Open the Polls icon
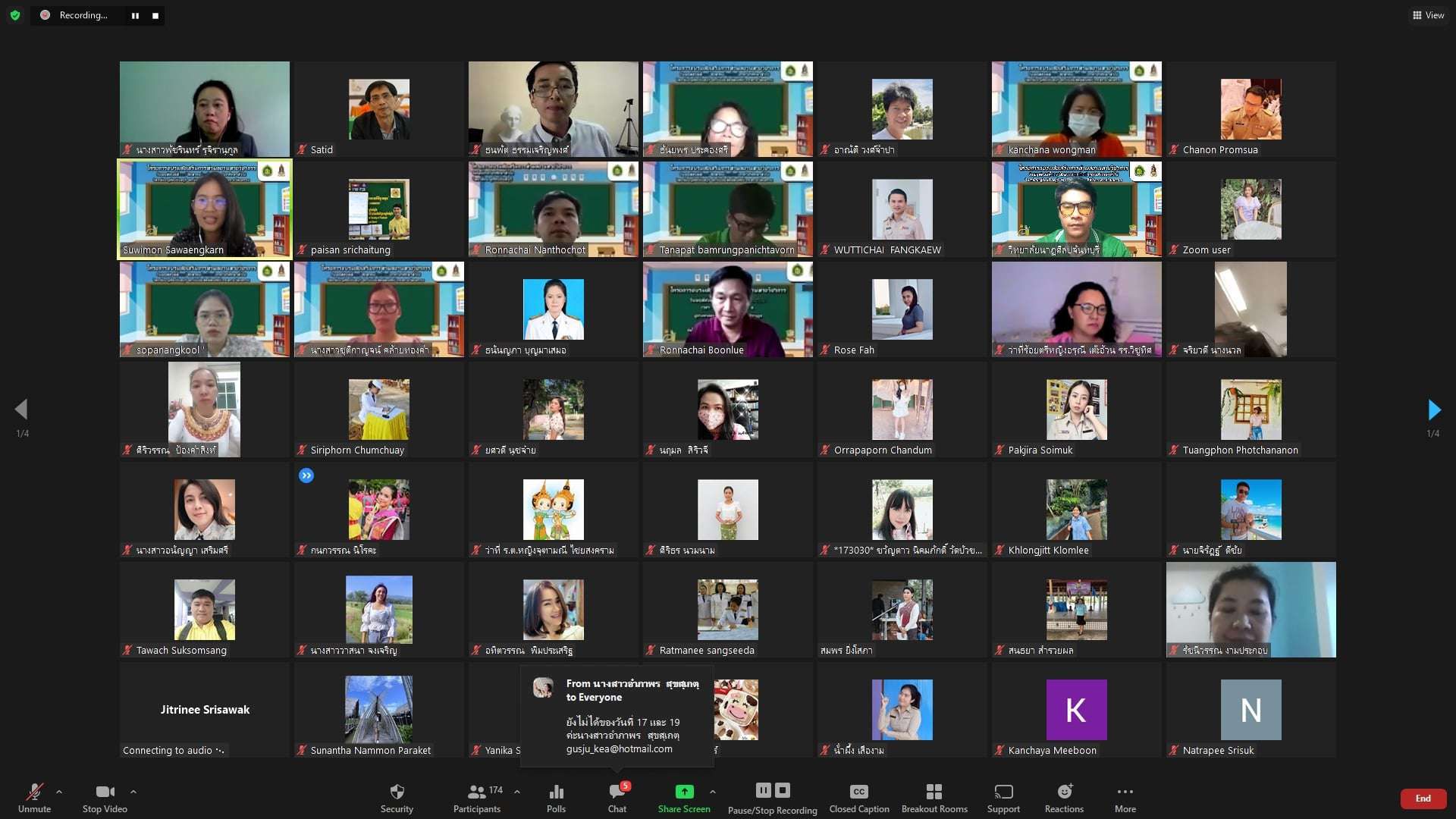1456x819 pixels. point(556,798)
